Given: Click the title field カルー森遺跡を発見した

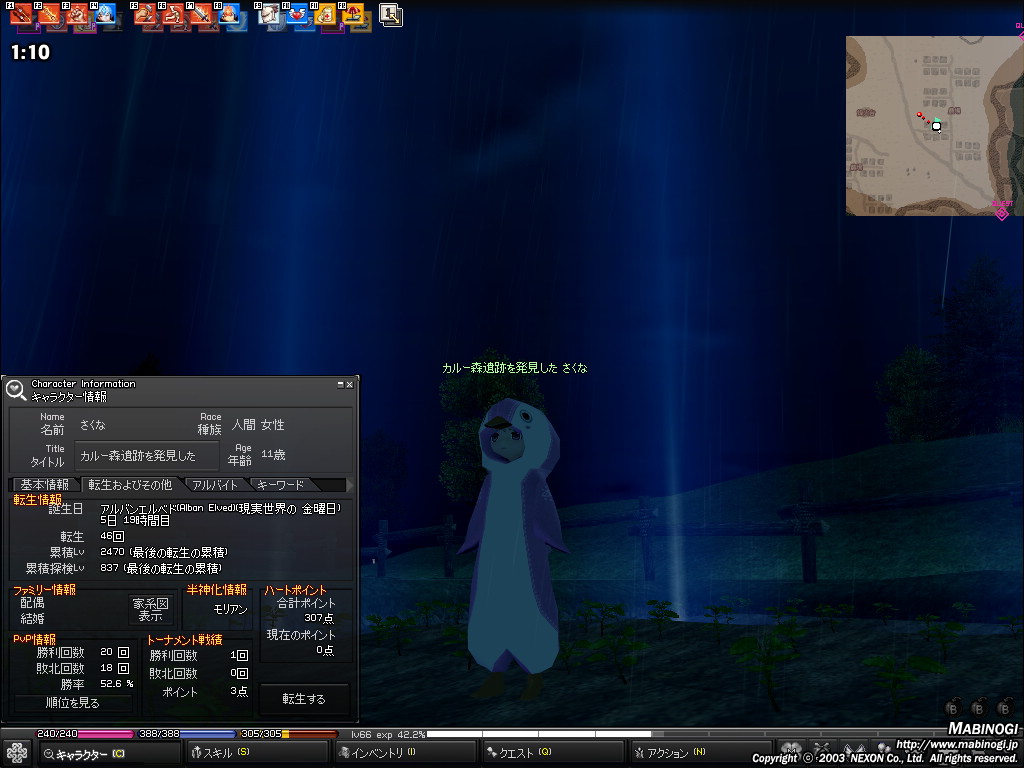Looking at the screenshot, I should tap(147, 456).
